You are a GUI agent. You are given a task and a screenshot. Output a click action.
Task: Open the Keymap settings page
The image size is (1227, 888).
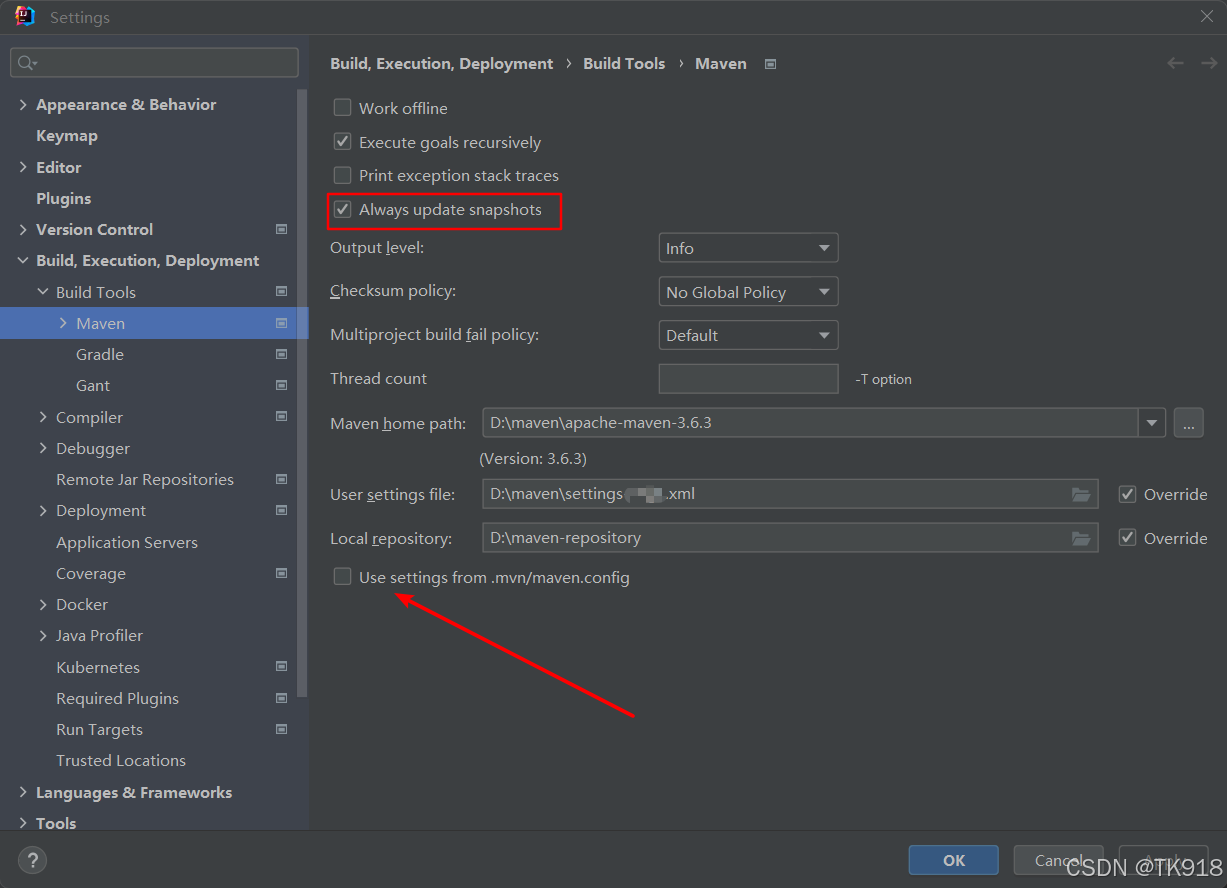pyautogui.click(x=67, y=135)
